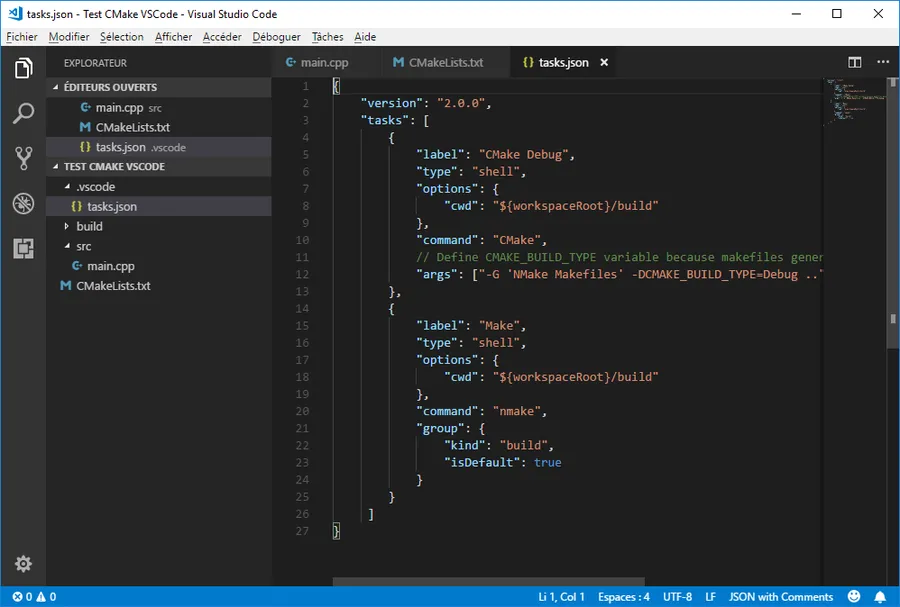The image size is (900, 607).
Task: Click the comment on line 11
Action: click(x=619, y=257)
